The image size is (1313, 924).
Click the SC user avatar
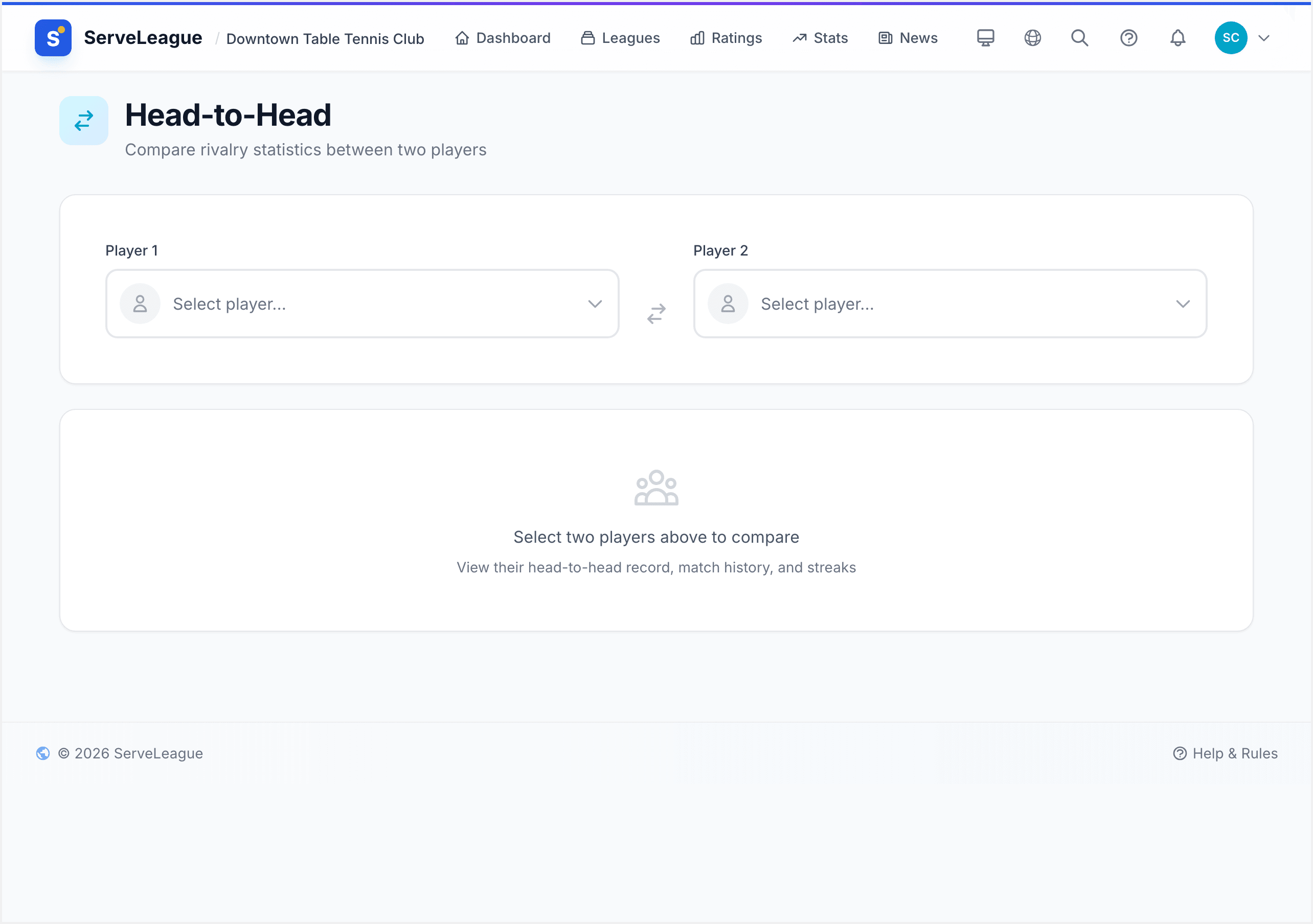click(1231, 38)
